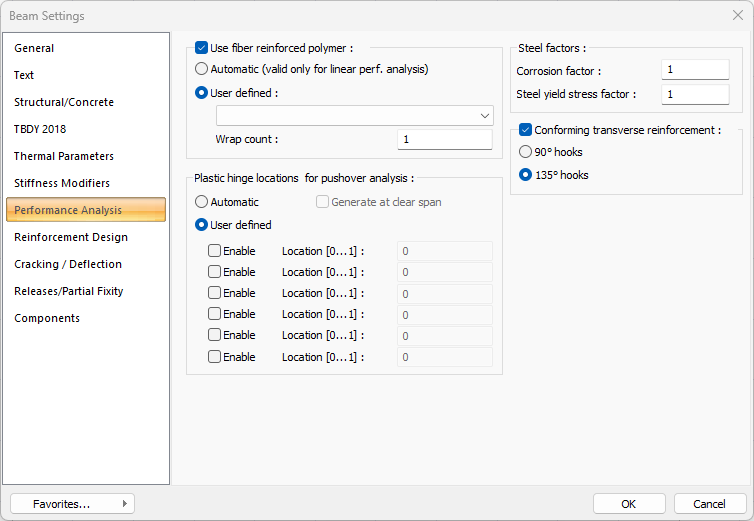Select the 90° hooks radio button
This screenshot has width=754, height=521.
click(x=526, y=152)
